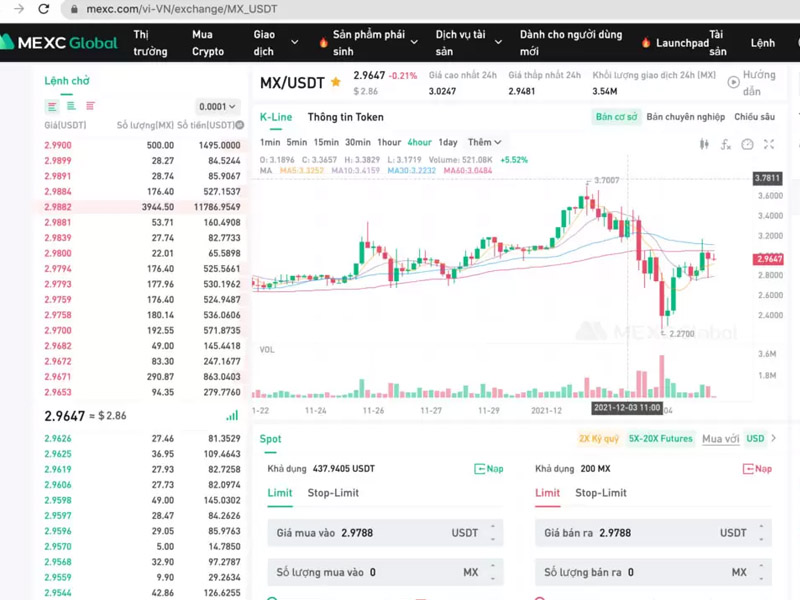Viewport: 800px width, 600px height.
Task: Toggle the MX/USDT favorite star
Action: (336, 82)
